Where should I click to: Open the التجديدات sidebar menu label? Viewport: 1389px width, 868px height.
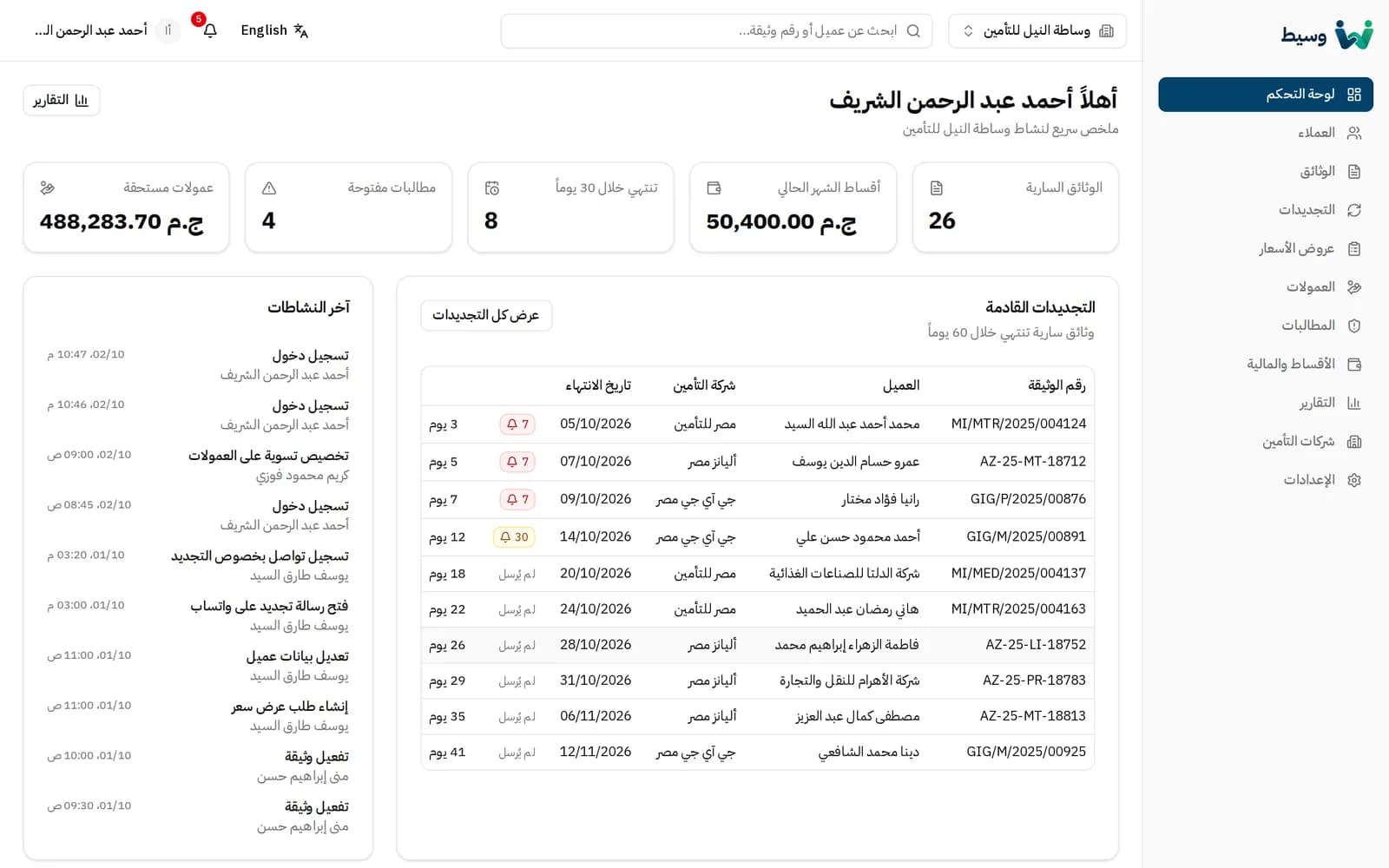coord(1307,210)
